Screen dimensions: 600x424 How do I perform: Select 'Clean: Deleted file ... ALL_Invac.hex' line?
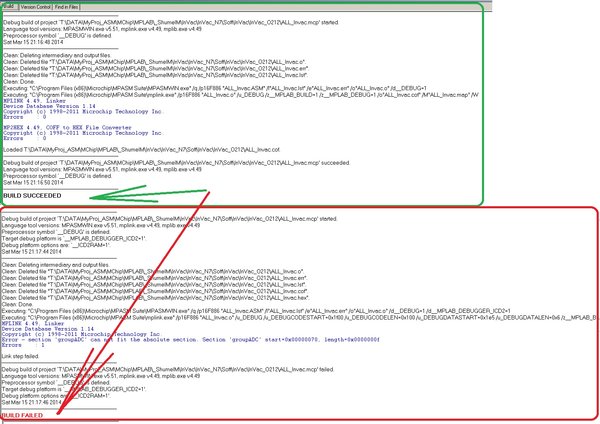click(156, 298)
